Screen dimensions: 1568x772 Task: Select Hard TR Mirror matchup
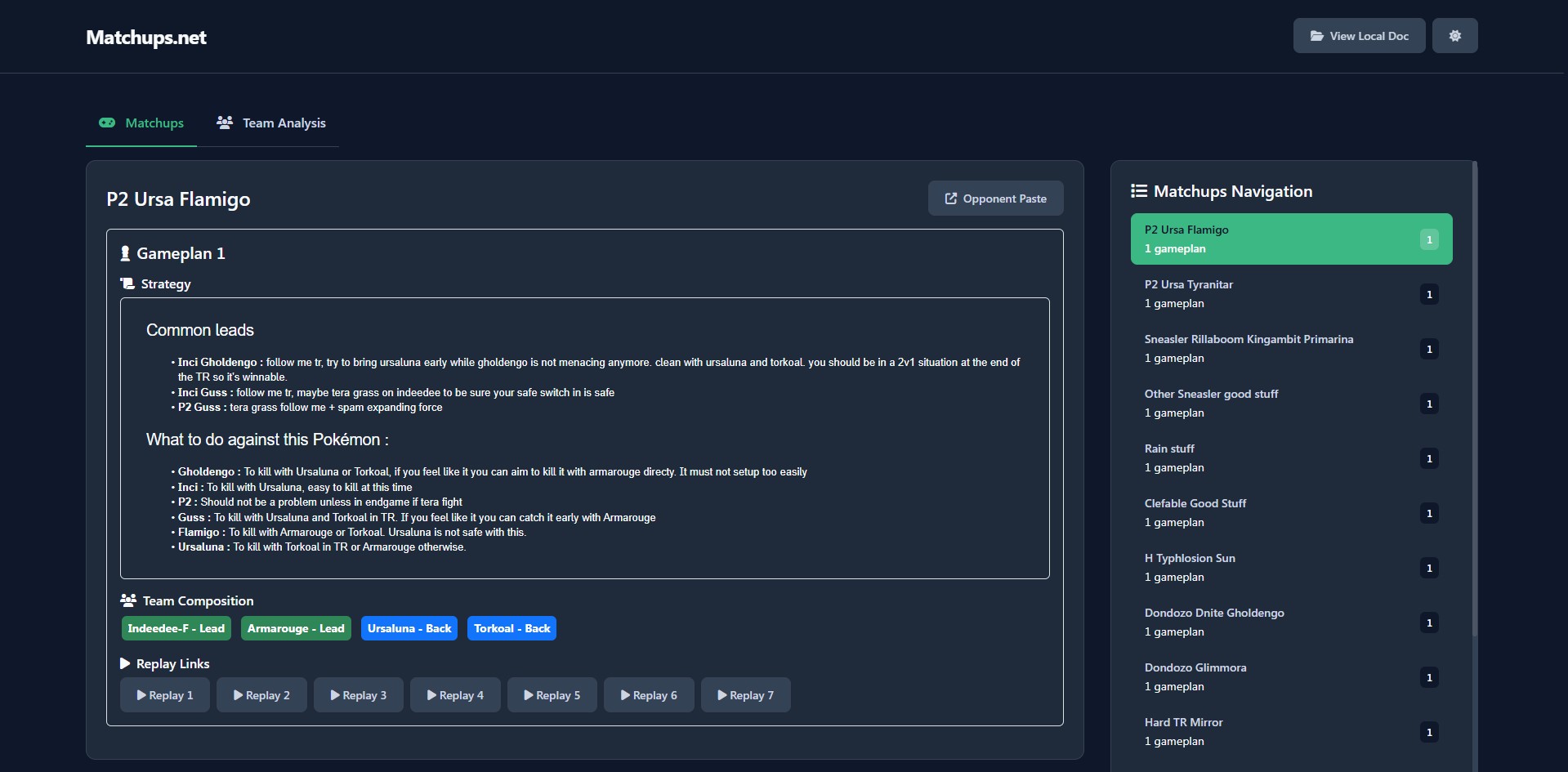click(x=1291, y=731)
